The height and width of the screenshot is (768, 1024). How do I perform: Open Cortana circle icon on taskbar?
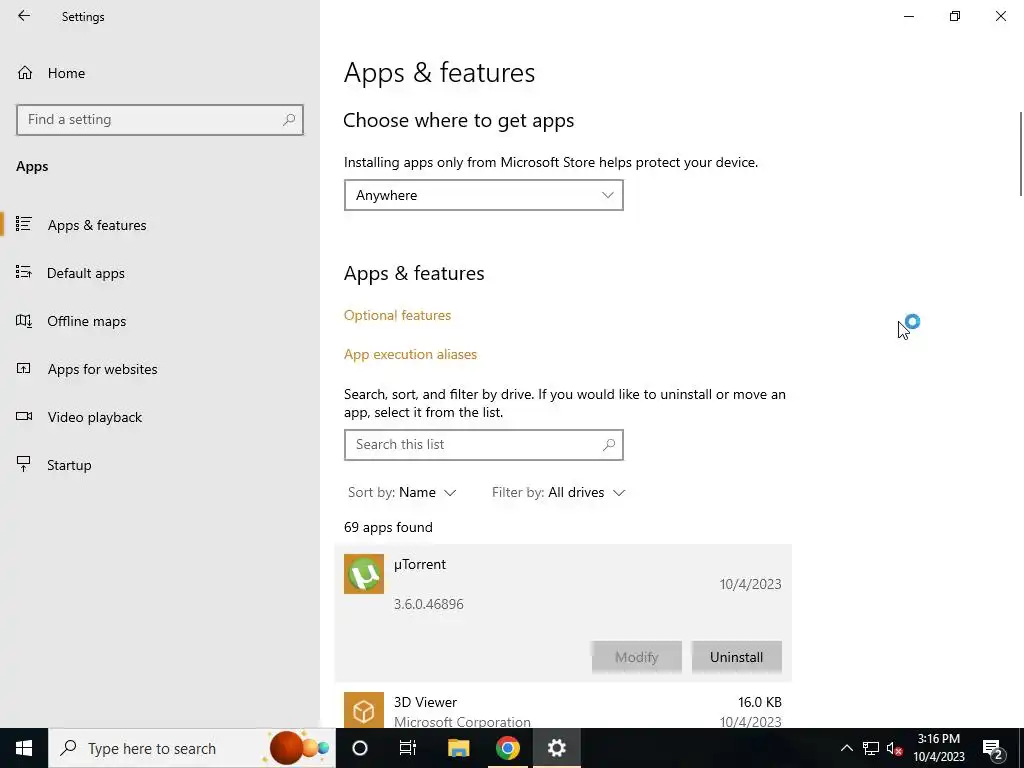pos(360,748)
